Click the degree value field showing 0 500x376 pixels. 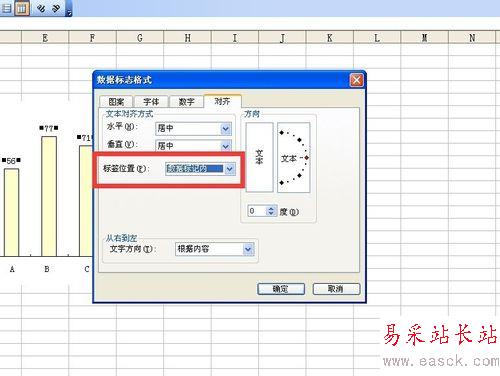coord(257,211)
